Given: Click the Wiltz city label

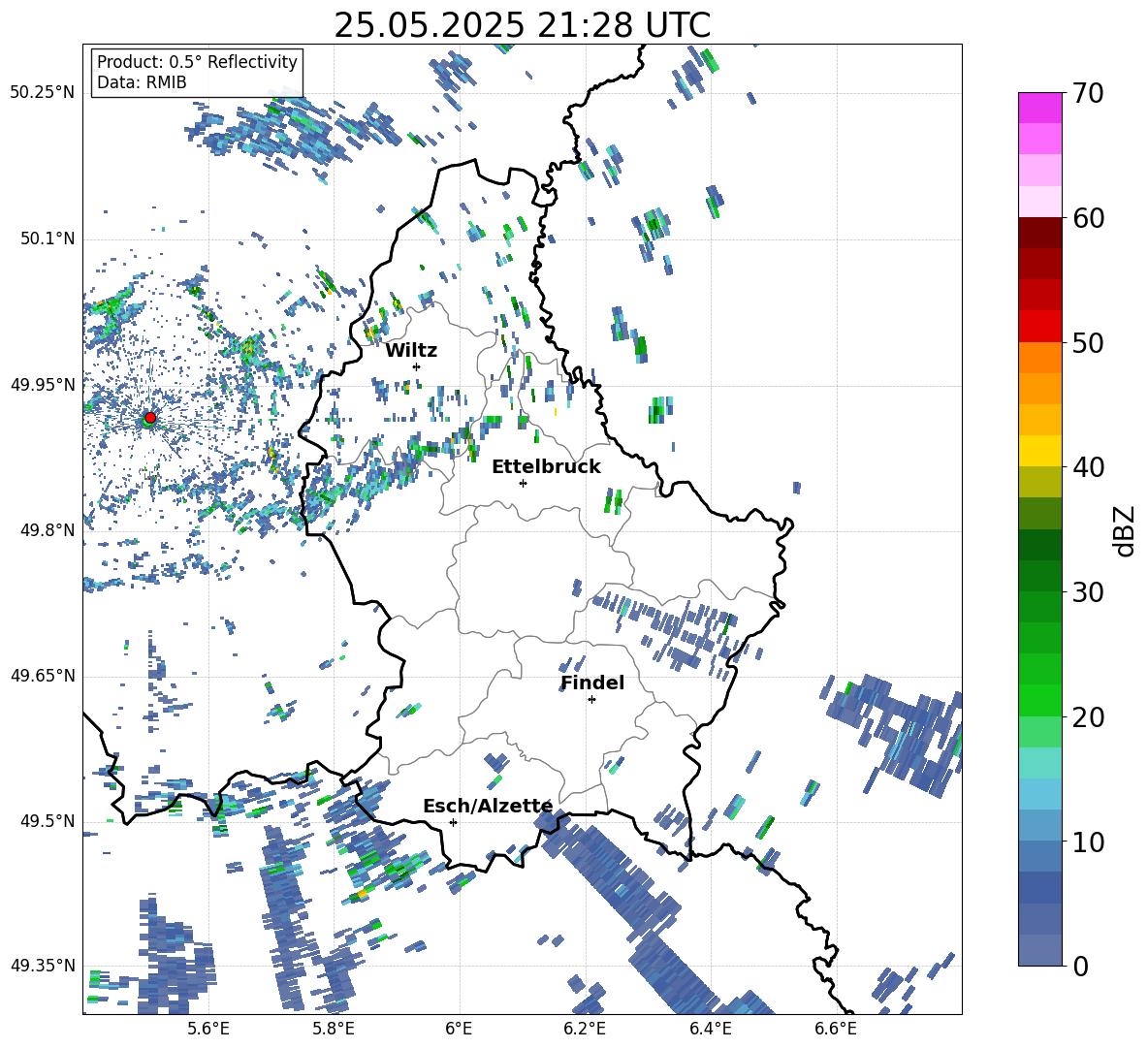Looking at the screenshot, I should pos(411,351).
